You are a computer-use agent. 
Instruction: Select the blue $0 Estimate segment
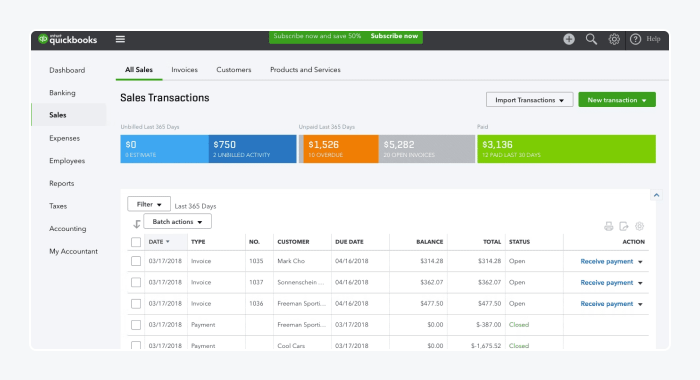[x=164, y=149]
